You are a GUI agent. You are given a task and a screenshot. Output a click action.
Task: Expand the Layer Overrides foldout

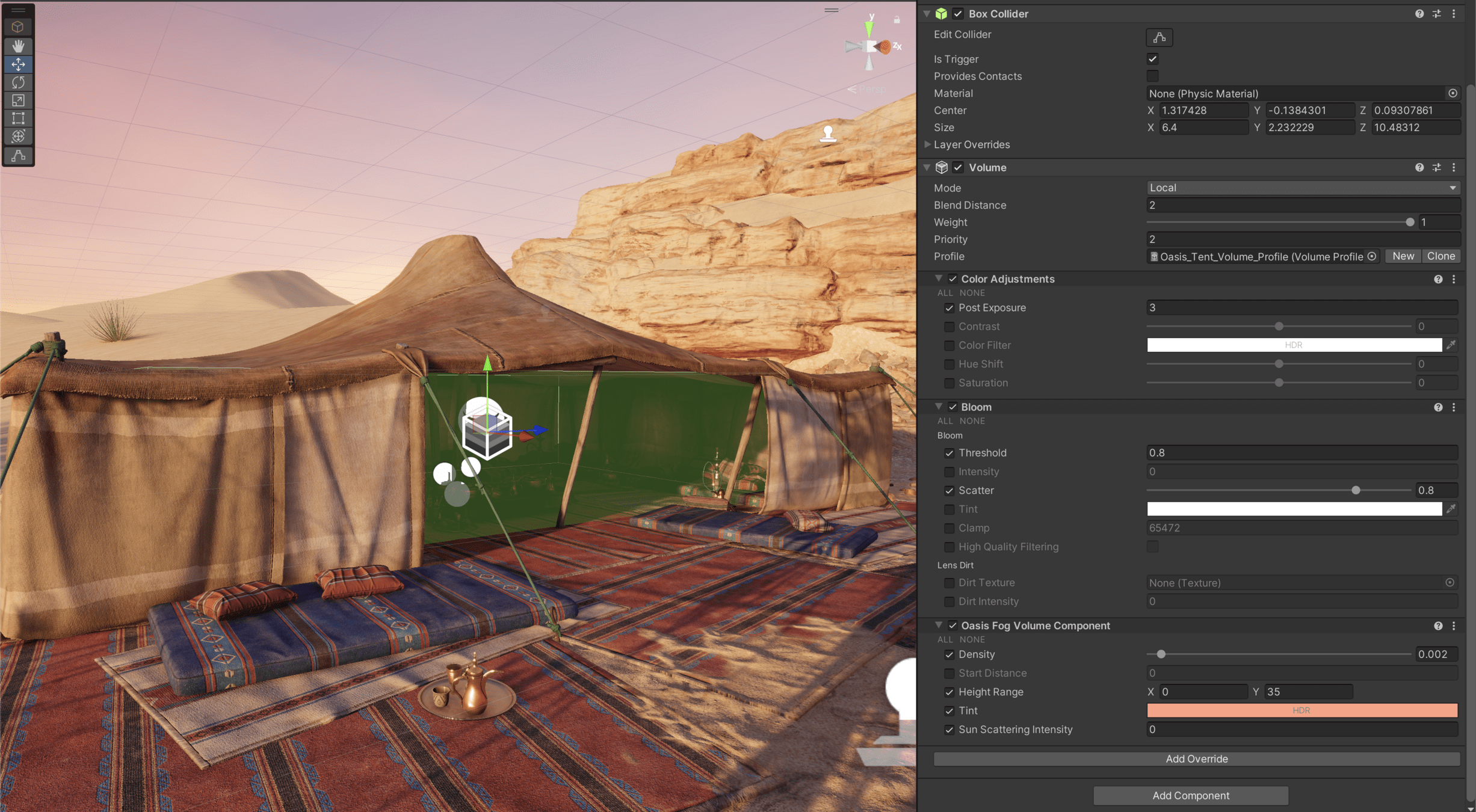(x=927, y=144)
